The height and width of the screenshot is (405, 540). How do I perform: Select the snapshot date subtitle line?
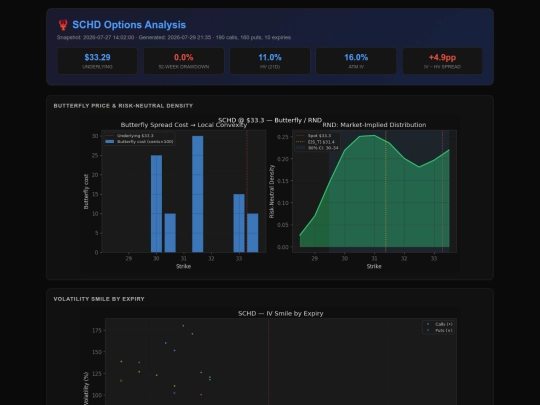coord(174,37)
